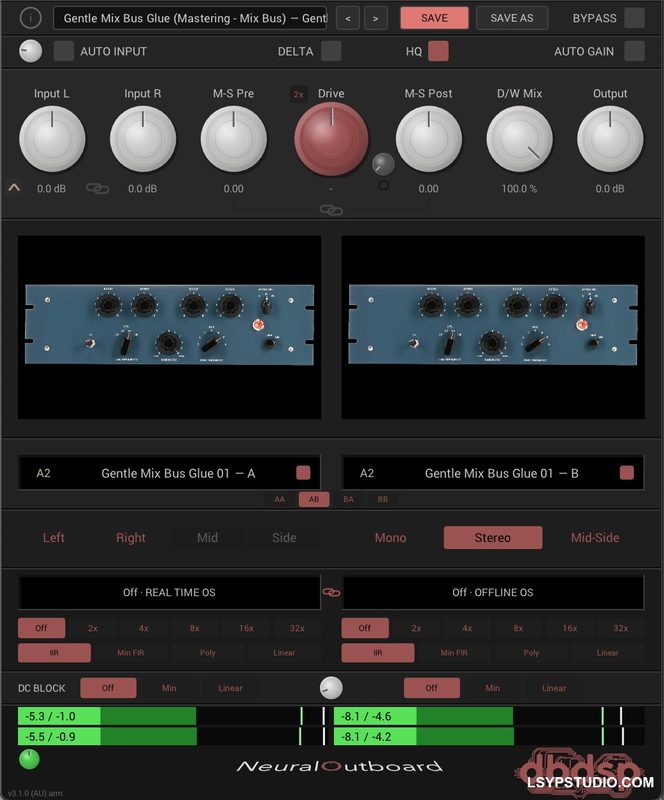Set real time oversampling to 4x
The image size is (664, 800).
coord(143,628)
